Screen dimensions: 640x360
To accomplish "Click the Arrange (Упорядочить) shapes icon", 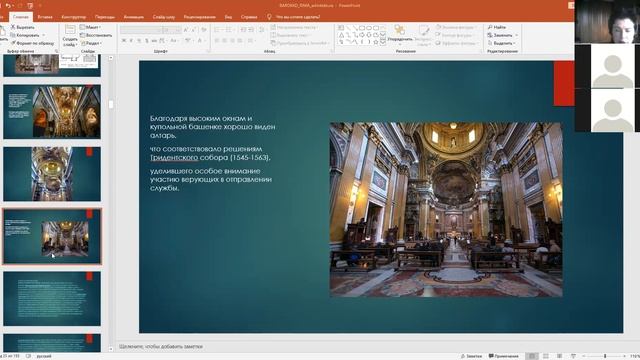I will (400, 30).
